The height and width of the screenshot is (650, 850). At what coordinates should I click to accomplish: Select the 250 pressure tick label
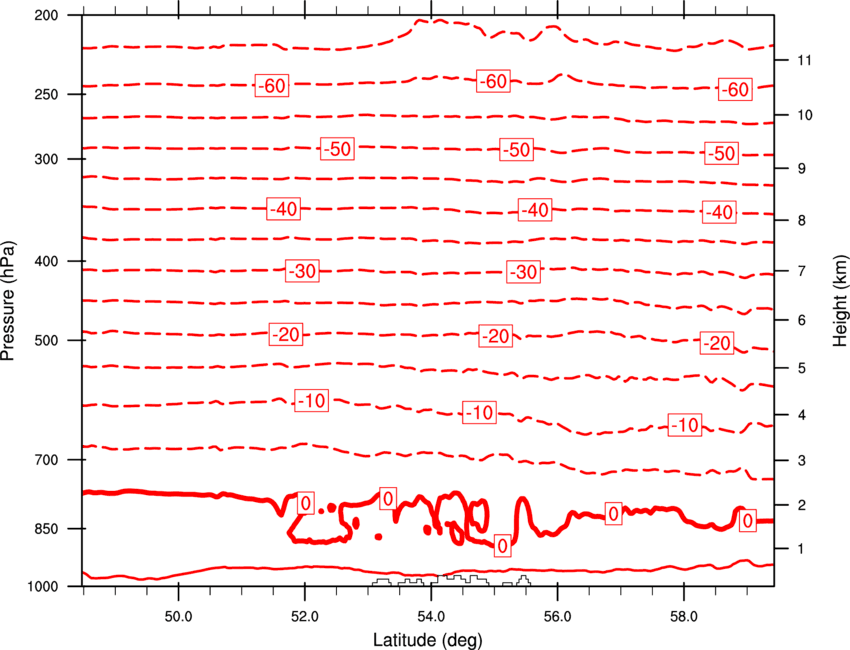pyautogui.click(x=46, y=94)
